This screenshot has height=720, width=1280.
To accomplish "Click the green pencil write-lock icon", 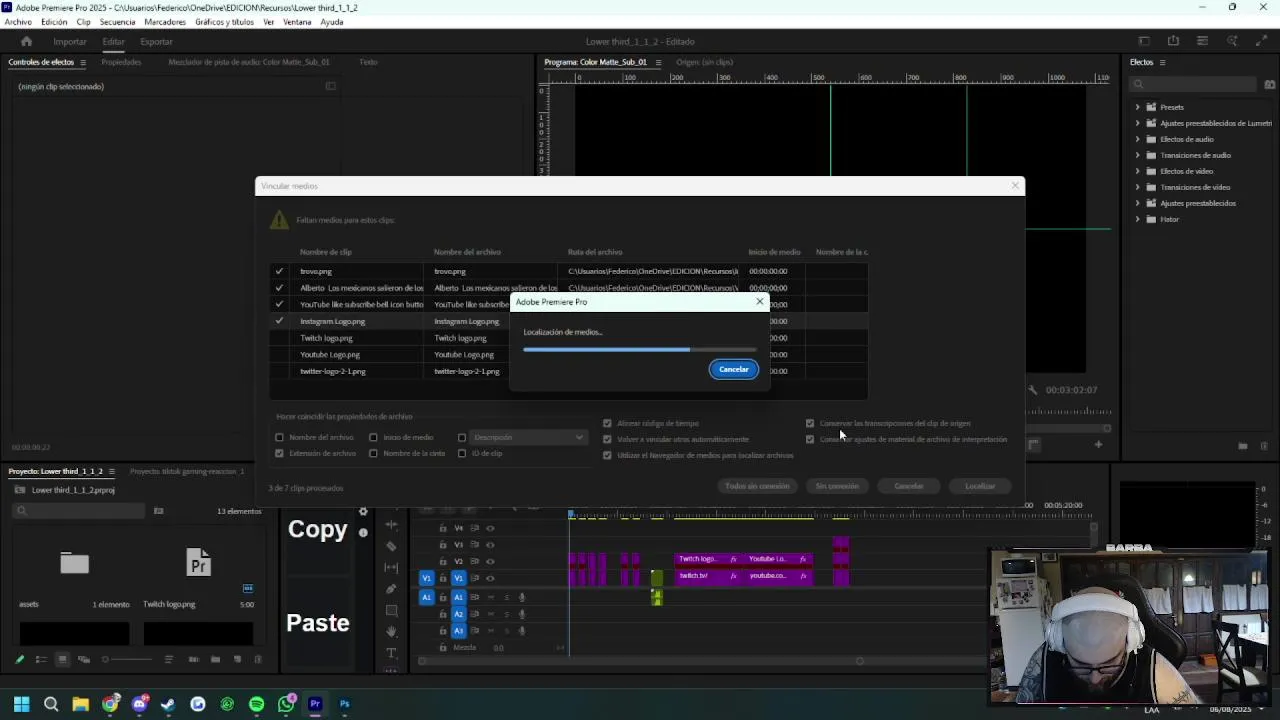I will coord(19,659).
